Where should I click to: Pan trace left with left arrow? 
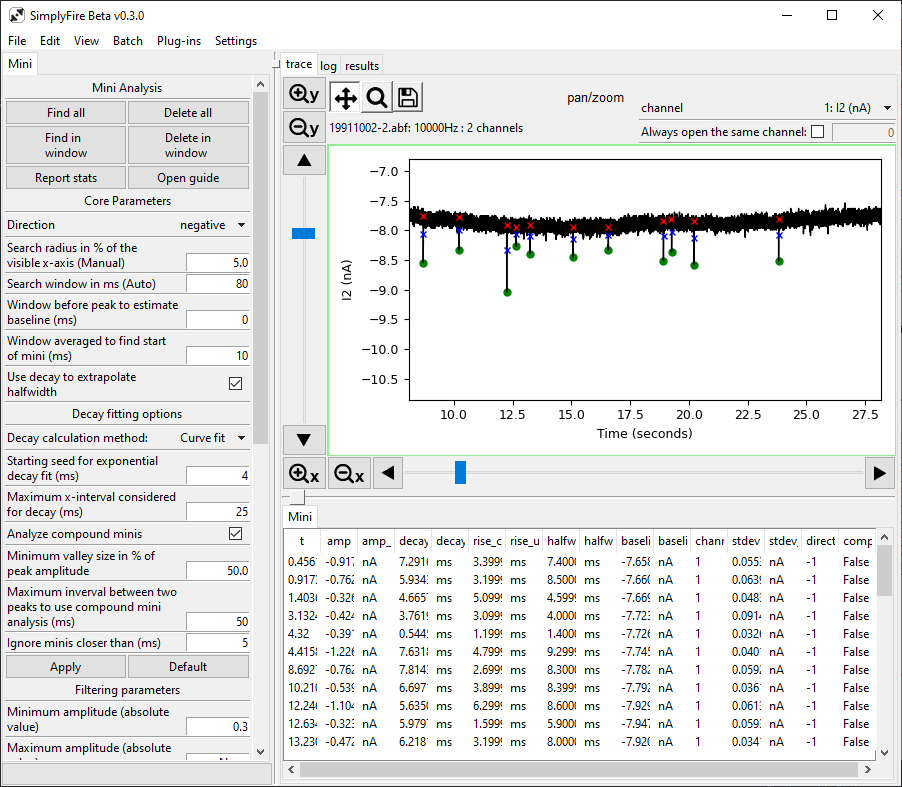tap(388, 473)
